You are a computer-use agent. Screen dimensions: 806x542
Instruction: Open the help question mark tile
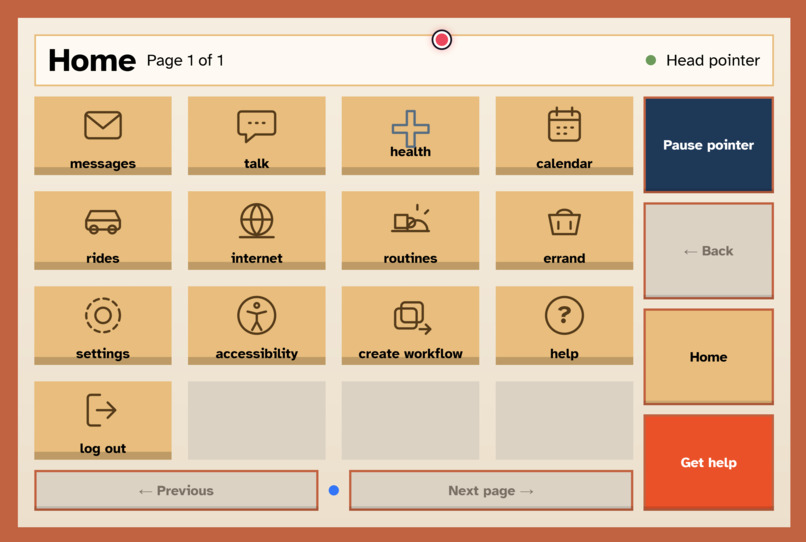pos(564,326)
